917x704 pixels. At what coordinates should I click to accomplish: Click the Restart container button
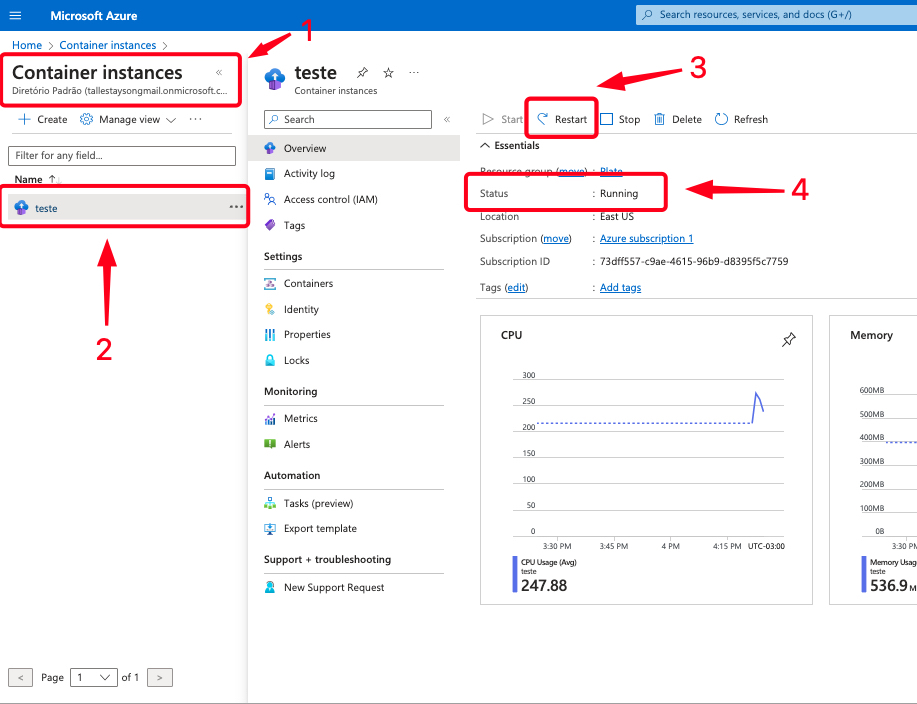pos(562,119)
